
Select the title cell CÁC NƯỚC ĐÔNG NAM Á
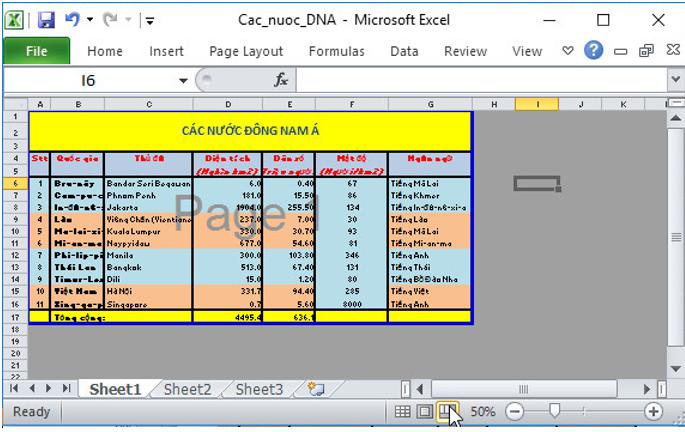click(249, 130)
